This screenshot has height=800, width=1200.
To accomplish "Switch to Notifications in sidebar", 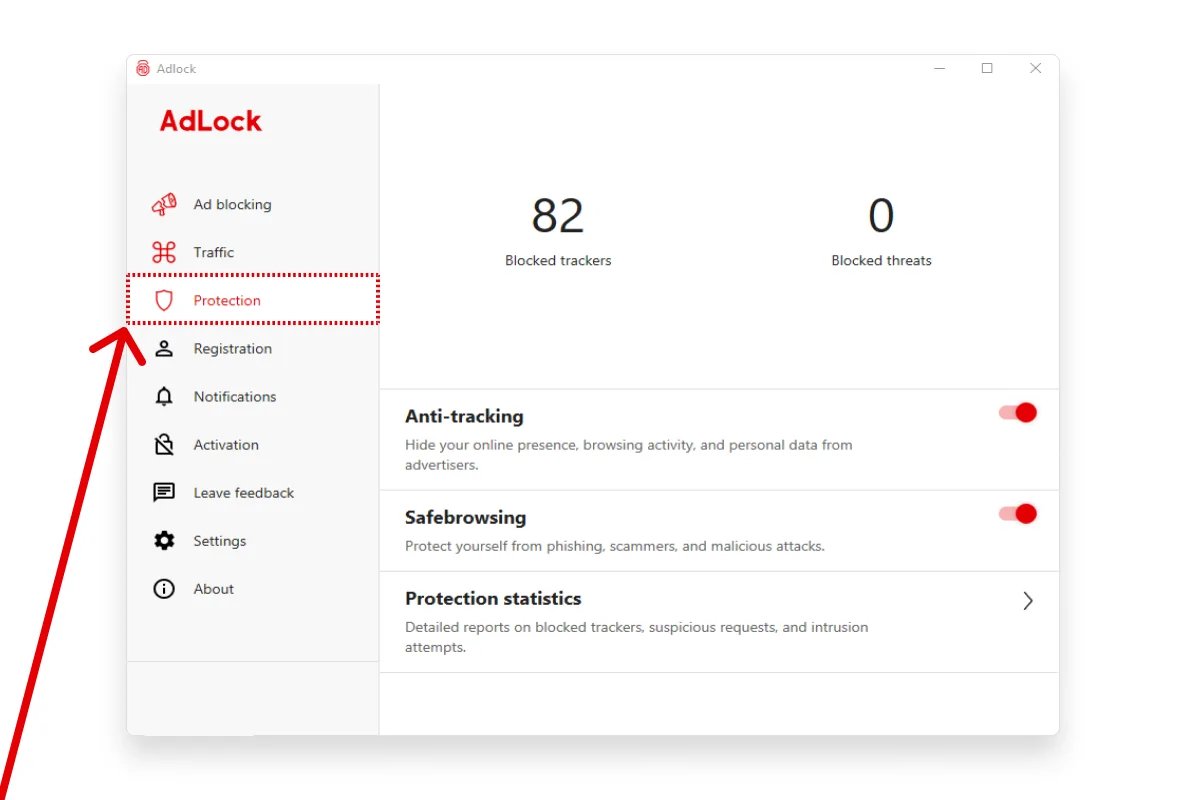I will [x=253, y=396].
